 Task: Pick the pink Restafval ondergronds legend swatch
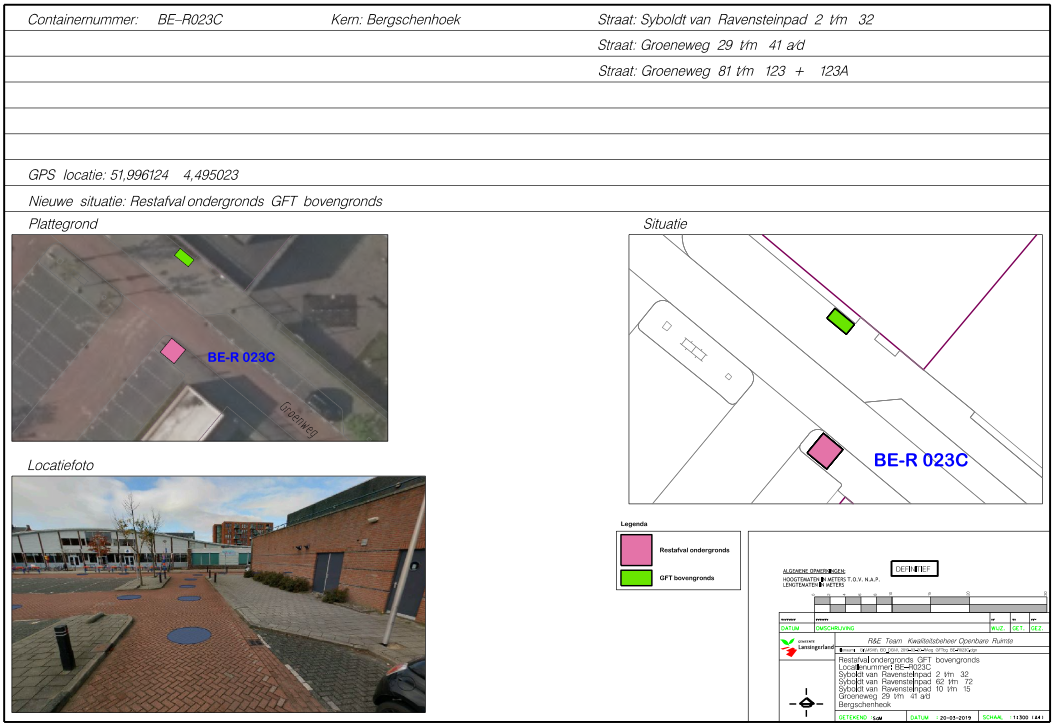tap(636, 550)
